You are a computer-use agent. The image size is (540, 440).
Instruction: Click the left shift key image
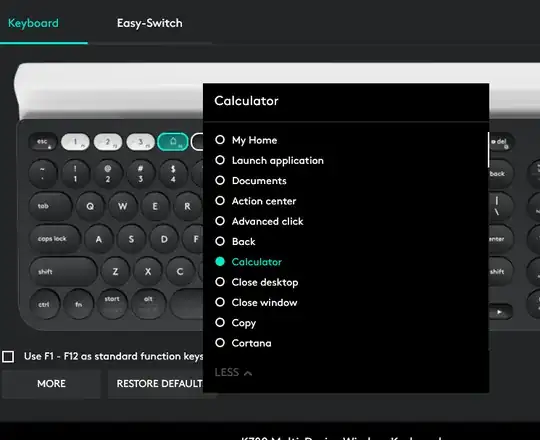[x=63, y=272]
